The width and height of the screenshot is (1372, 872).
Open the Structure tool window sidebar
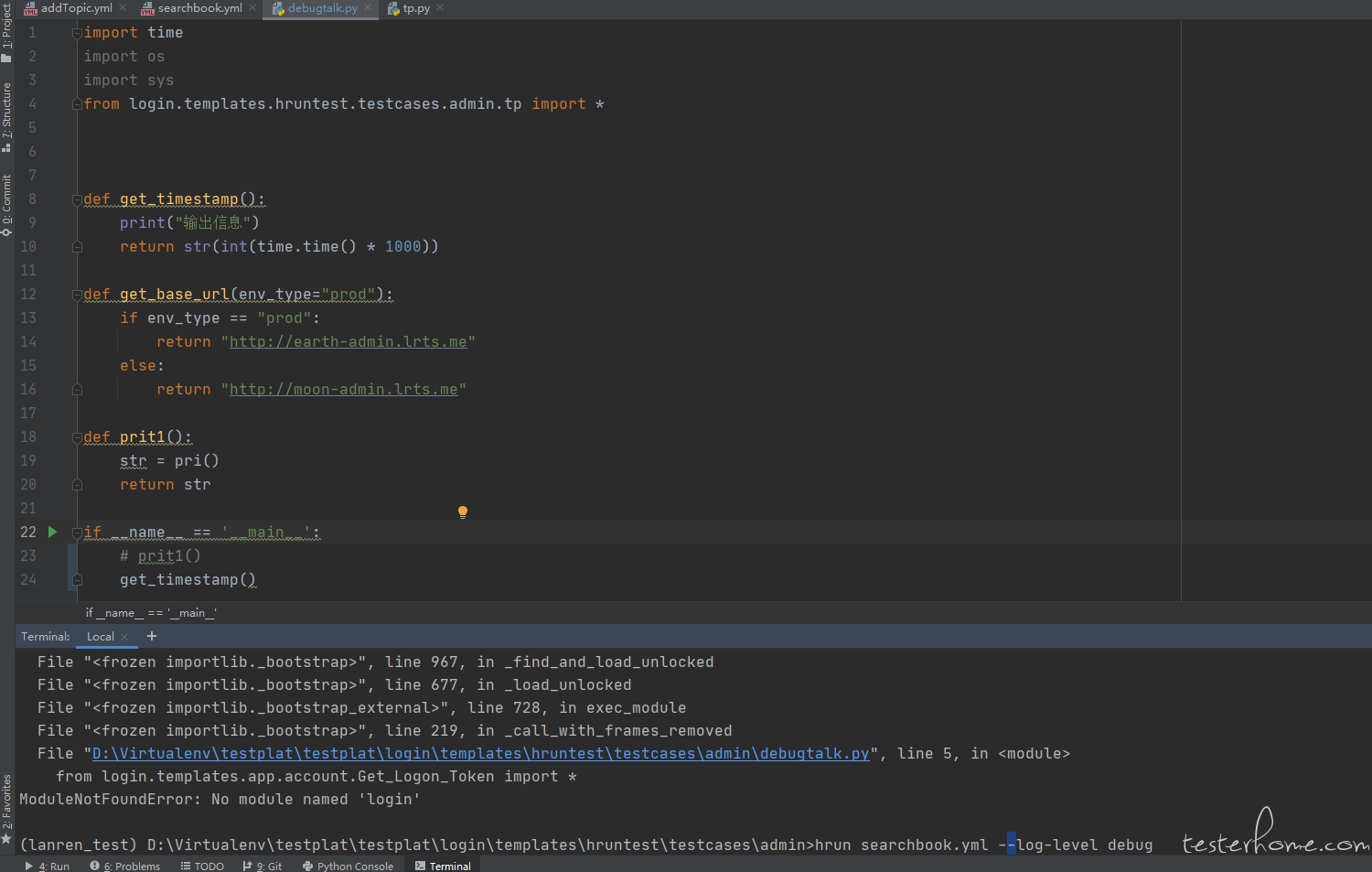point(6,117)
